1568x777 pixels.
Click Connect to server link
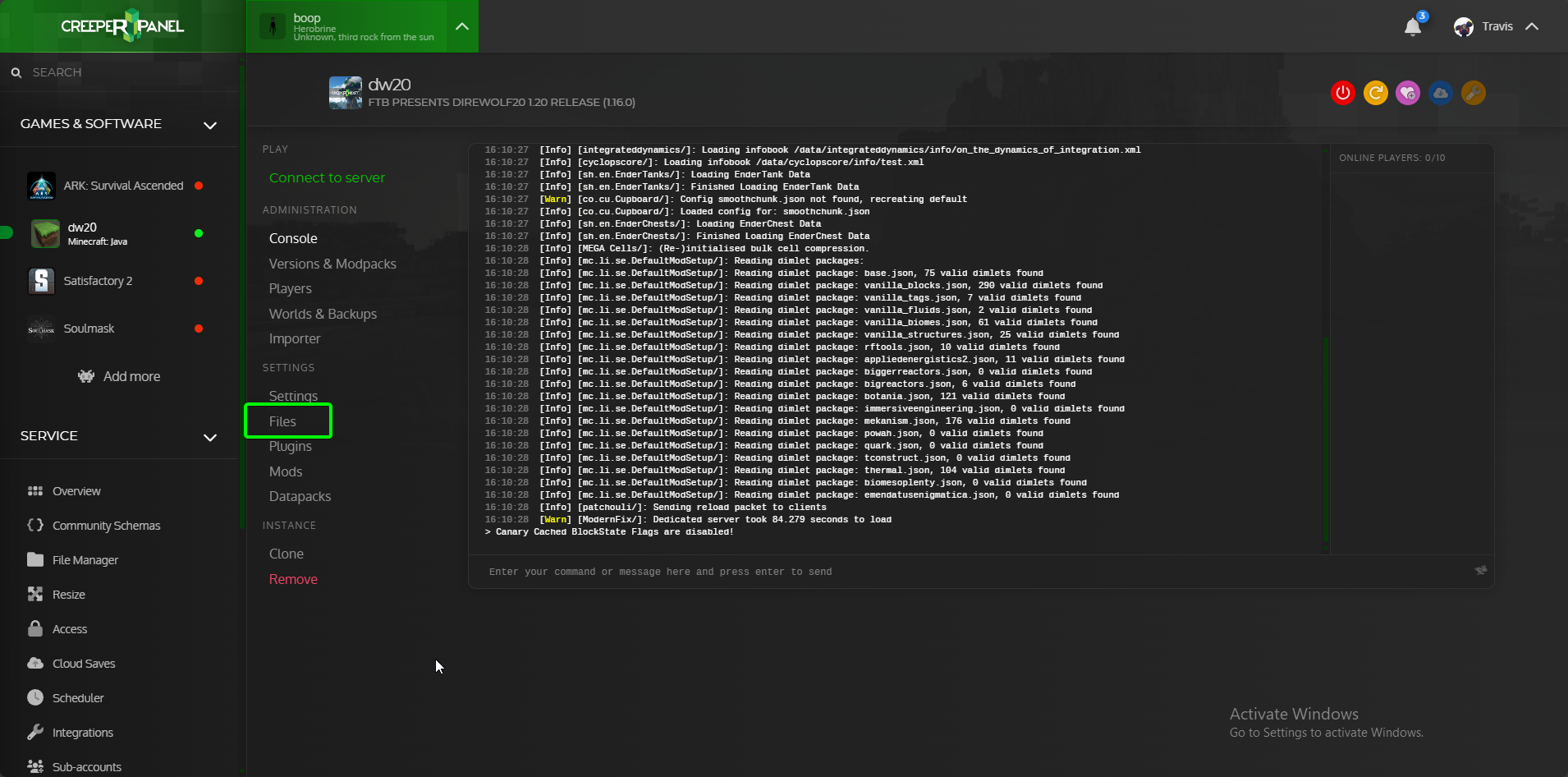327,177
